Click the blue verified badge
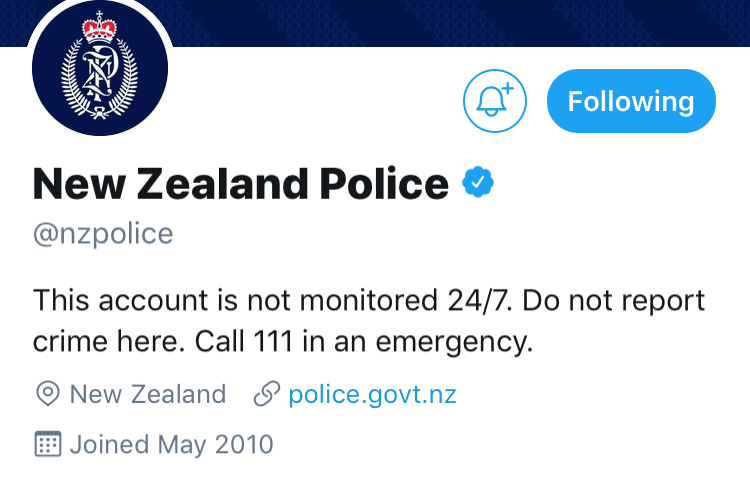The width and height of the screenshot is (750, 482). point(478,182)
